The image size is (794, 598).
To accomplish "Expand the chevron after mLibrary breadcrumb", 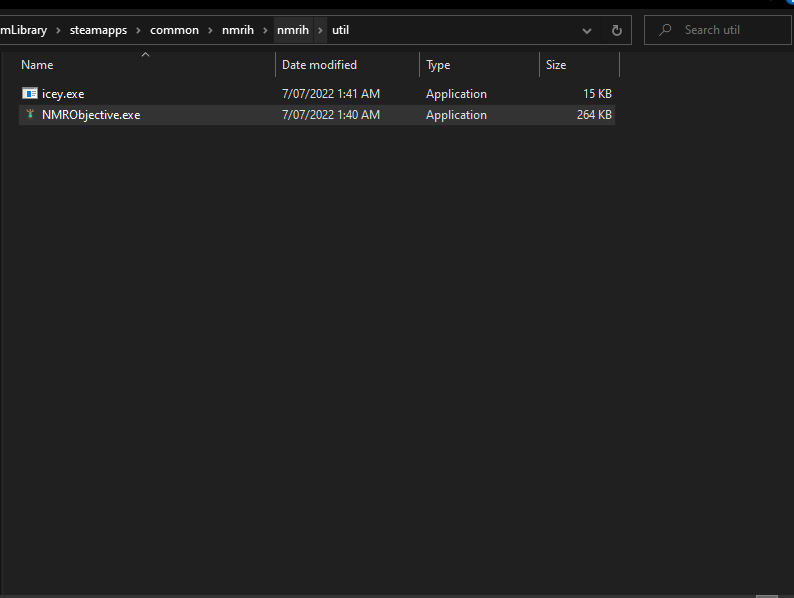I will click(x=58, y=30).
